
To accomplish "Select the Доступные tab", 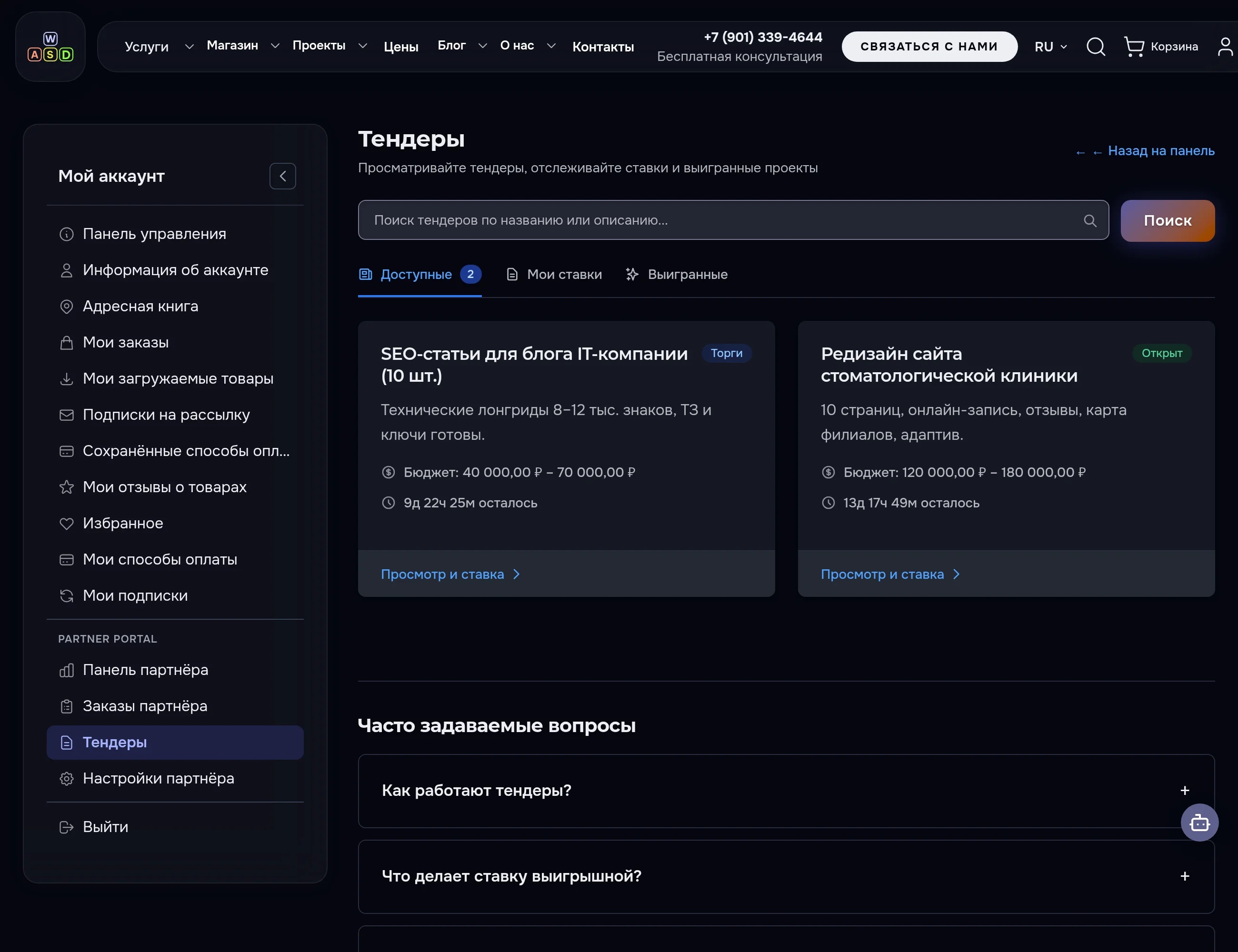I will pos(420,275).
